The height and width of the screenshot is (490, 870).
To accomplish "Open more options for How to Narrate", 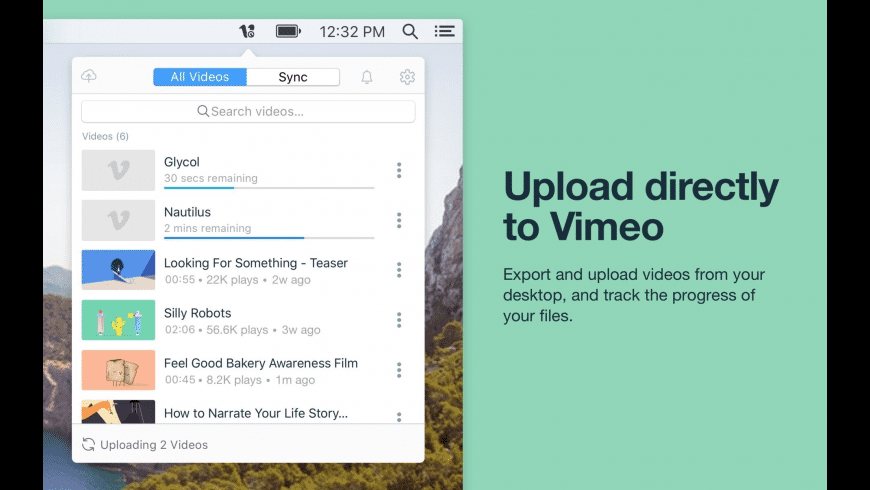I will (x=399, y=417).
